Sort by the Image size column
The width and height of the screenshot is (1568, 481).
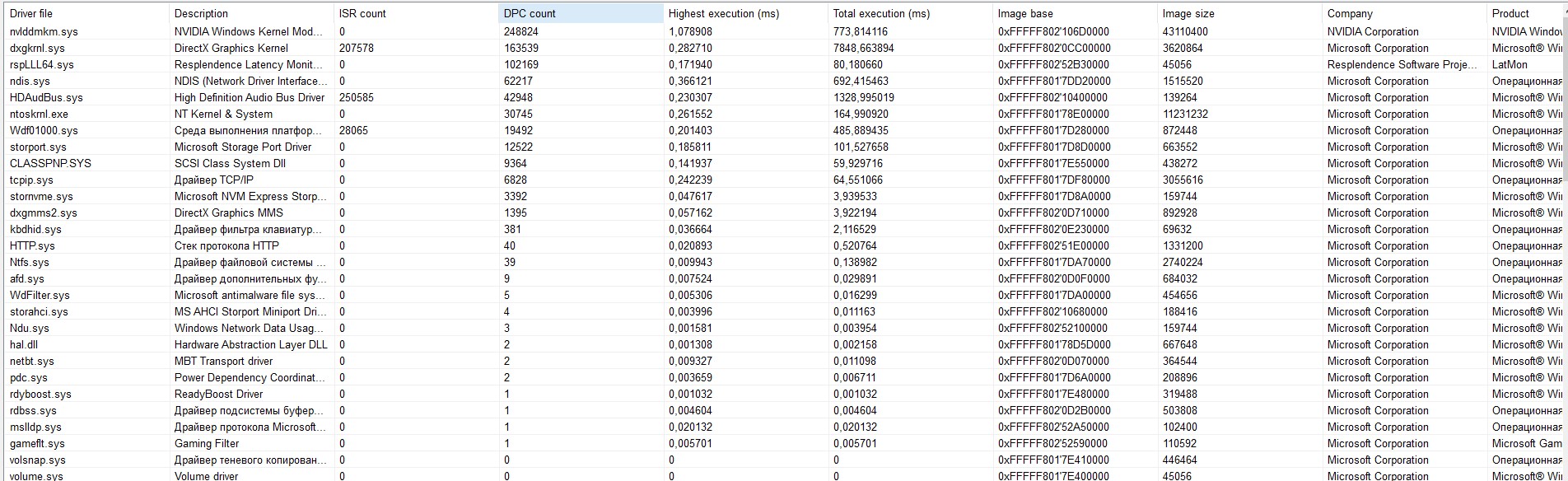point(1188,13)
